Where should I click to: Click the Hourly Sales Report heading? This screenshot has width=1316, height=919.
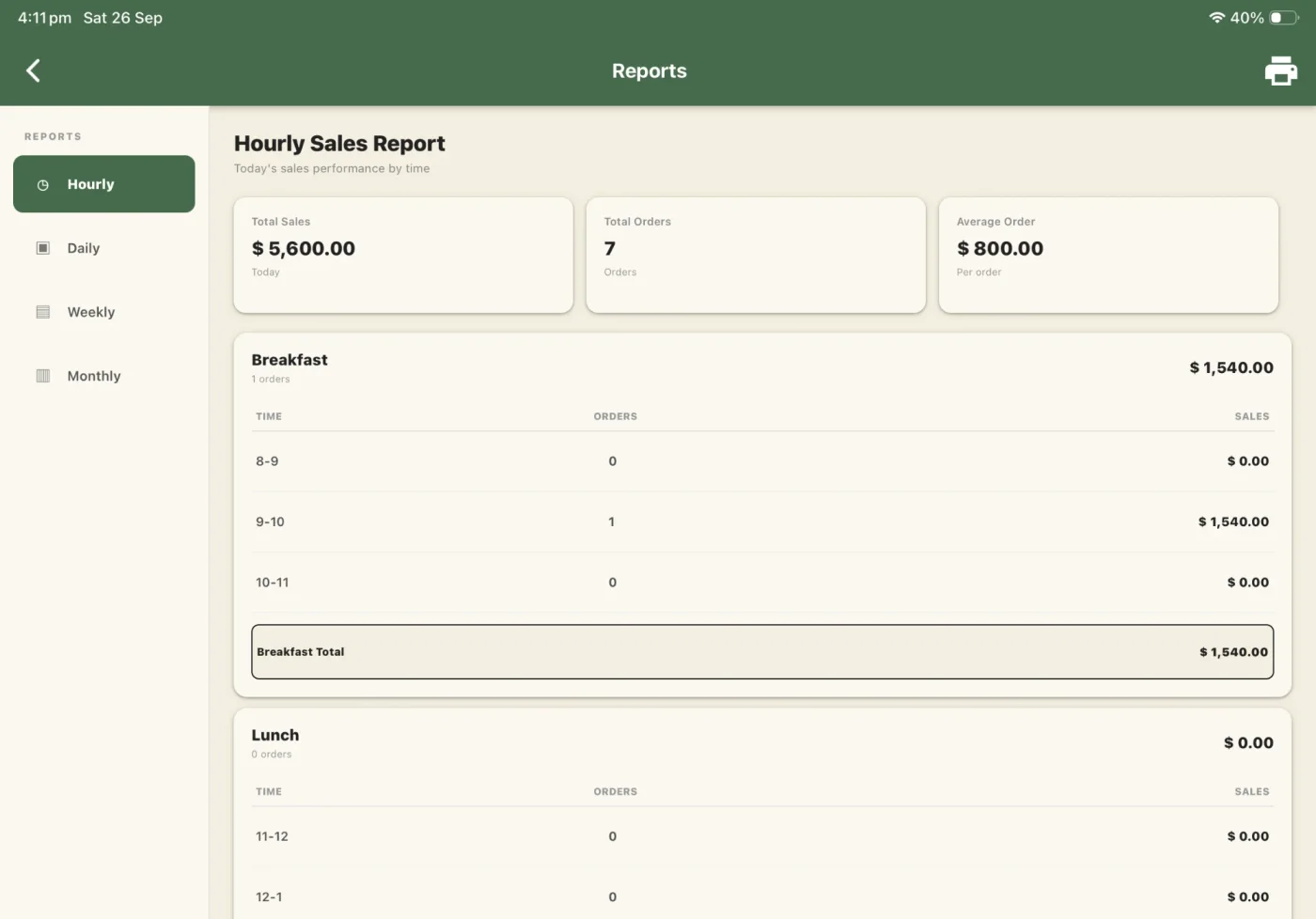[x=339, y=144]
